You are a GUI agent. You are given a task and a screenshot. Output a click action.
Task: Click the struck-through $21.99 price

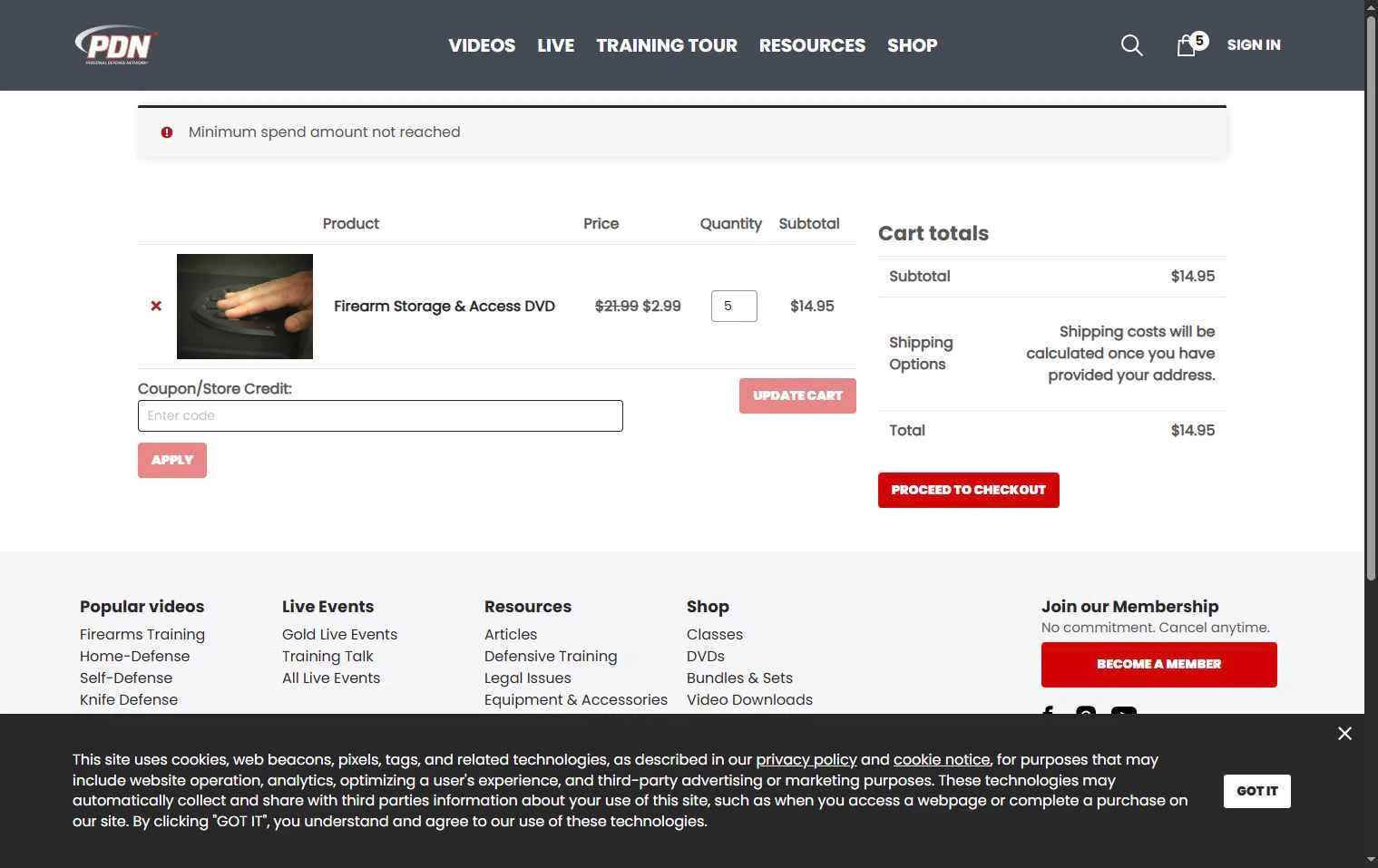click(x=617, y=307)
